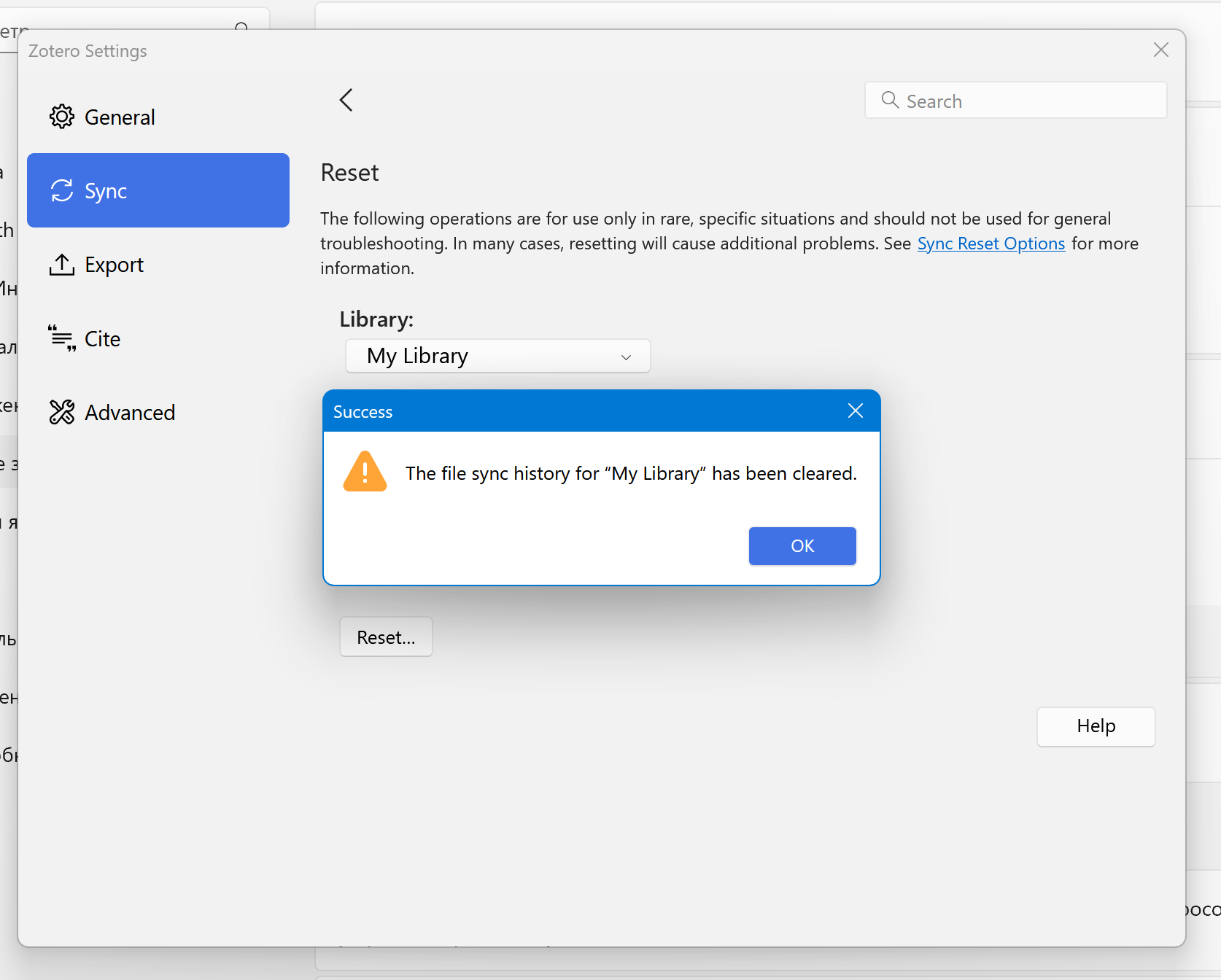
Task: Click the orange warning triangle icon
Action: pos(365,472)
